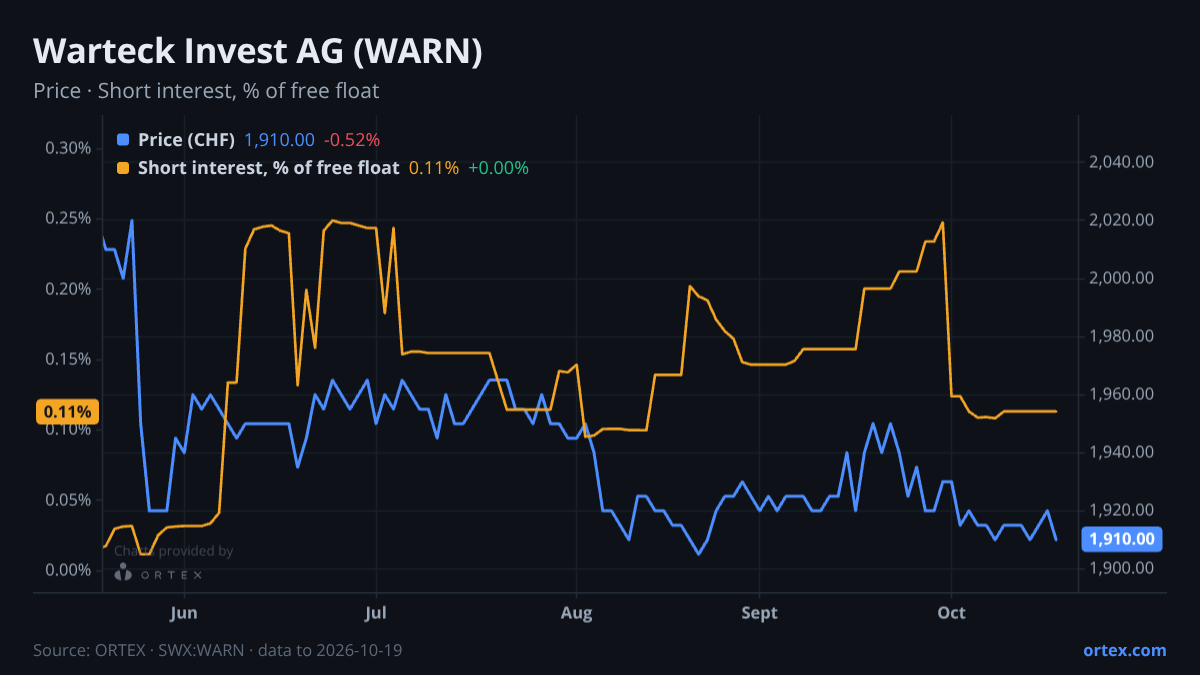Click the 0.15% left axis label
The width and height of the screenshot is (1200, 675).
pos(68,359)
